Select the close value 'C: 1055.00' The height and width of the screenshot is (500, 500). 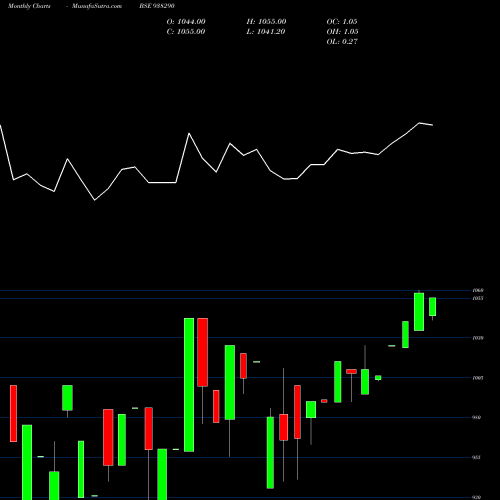tap(186, 32)
